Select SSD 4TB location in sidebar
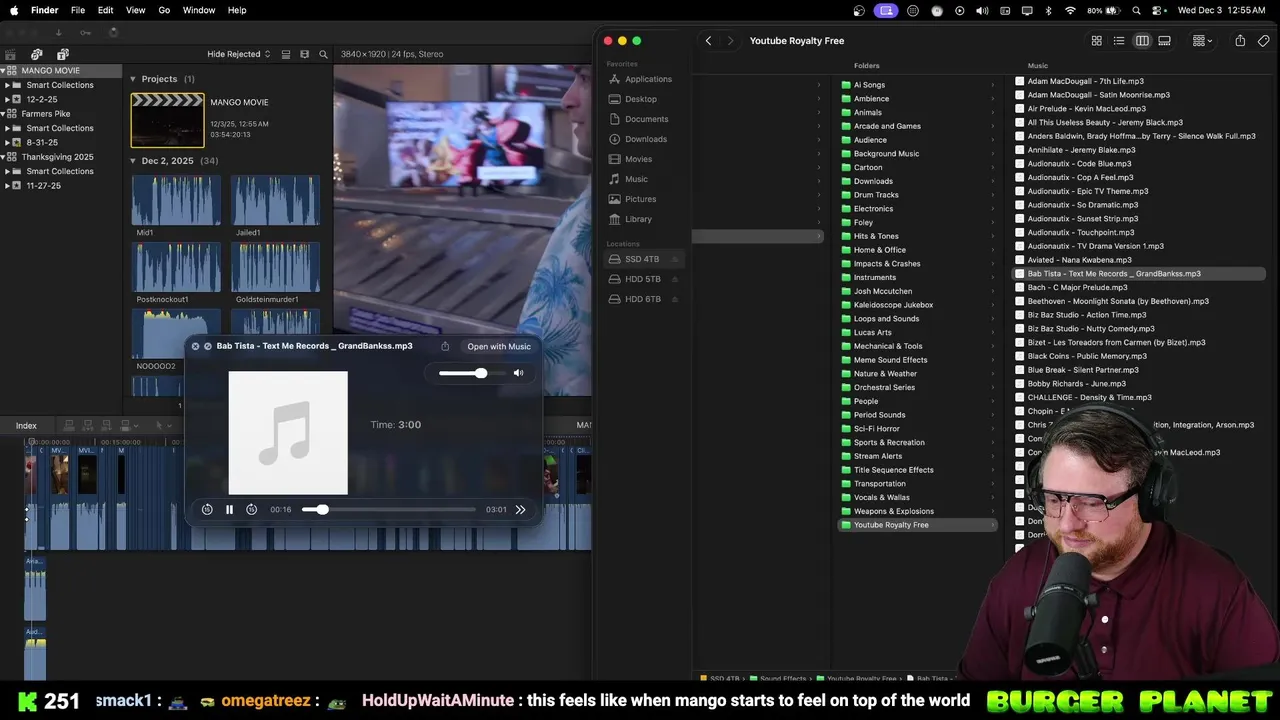Image resolution: width=1280 pixels, height=720 pixels. coord(642,259)
